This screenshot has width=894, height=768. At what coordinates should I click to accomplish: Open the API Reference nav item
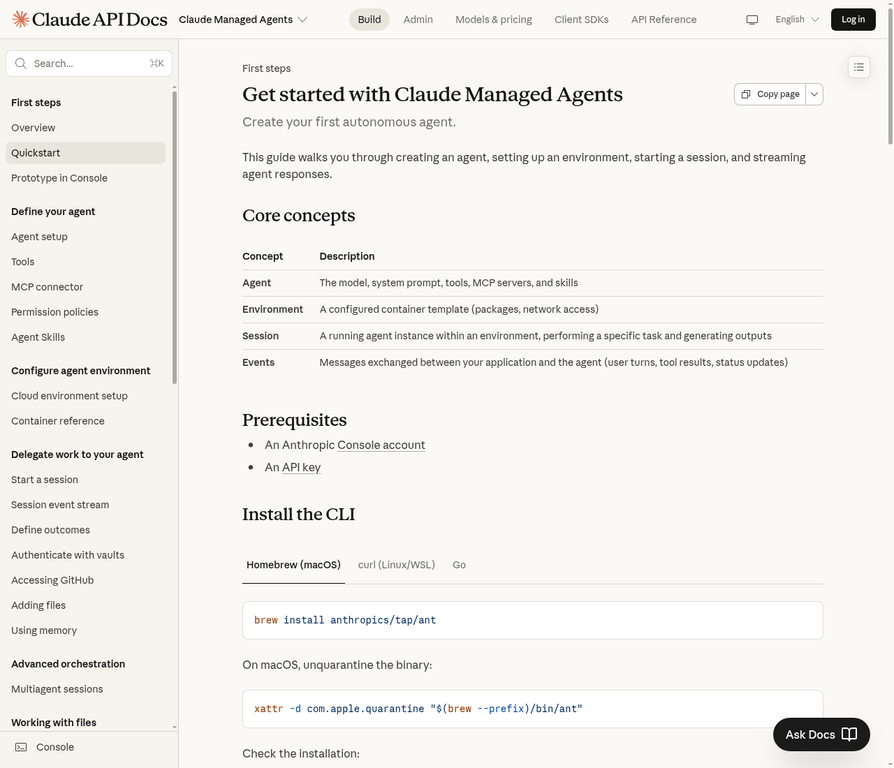pos(663,19)
